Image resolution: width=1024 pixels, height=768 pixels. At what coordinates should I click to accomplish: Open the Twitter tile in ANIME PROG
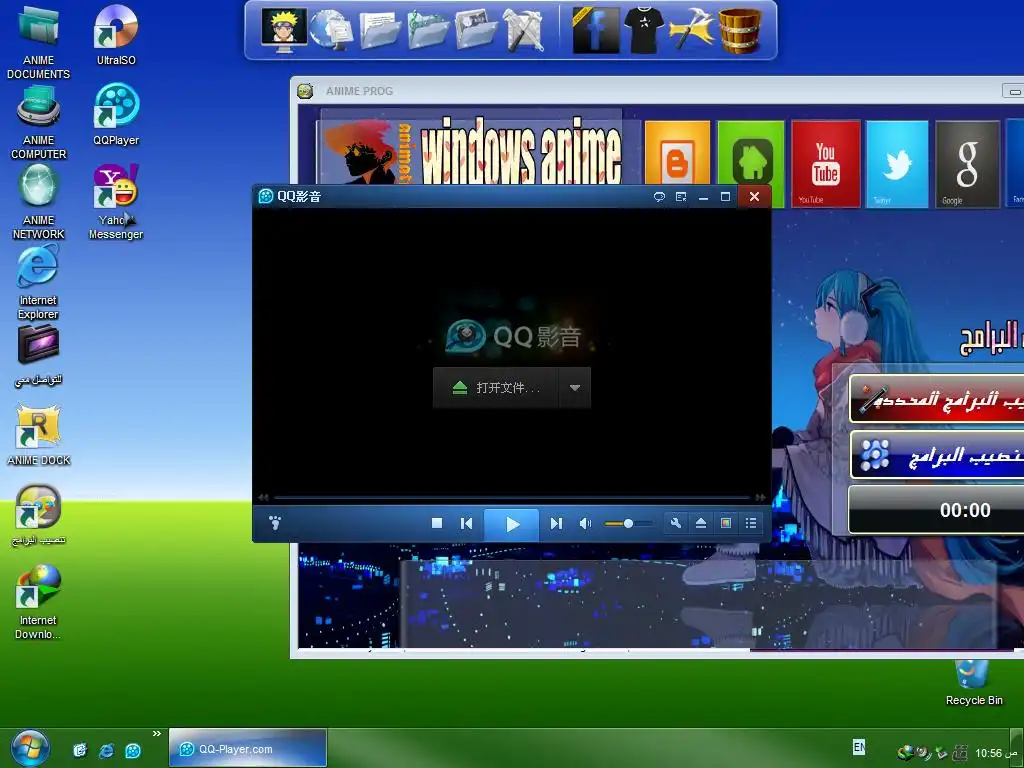pos(897,163)
